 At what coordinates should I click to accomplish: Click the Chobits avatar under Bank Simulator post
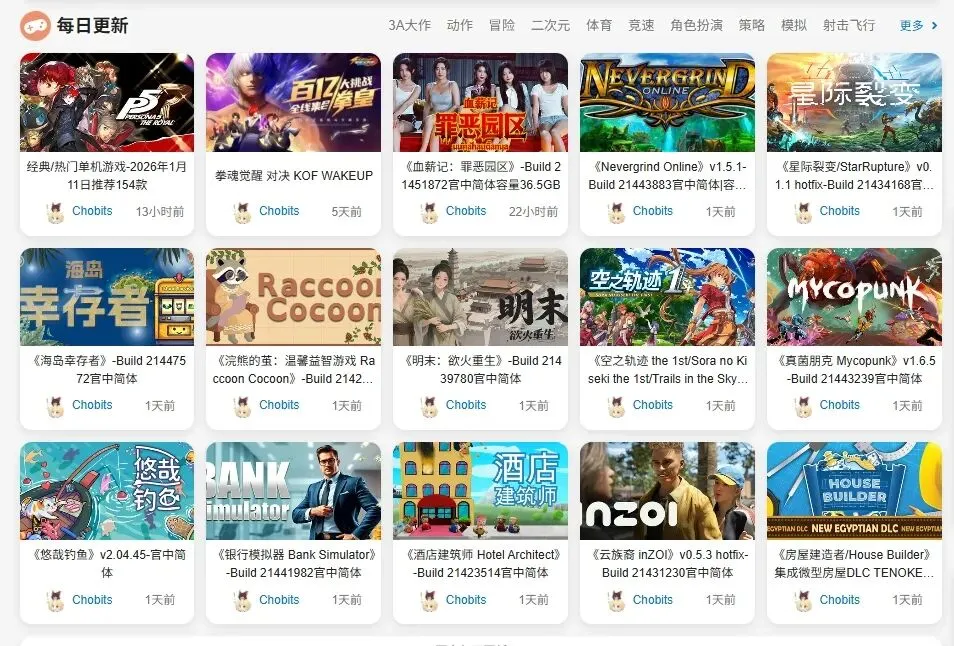pos(243,601)
